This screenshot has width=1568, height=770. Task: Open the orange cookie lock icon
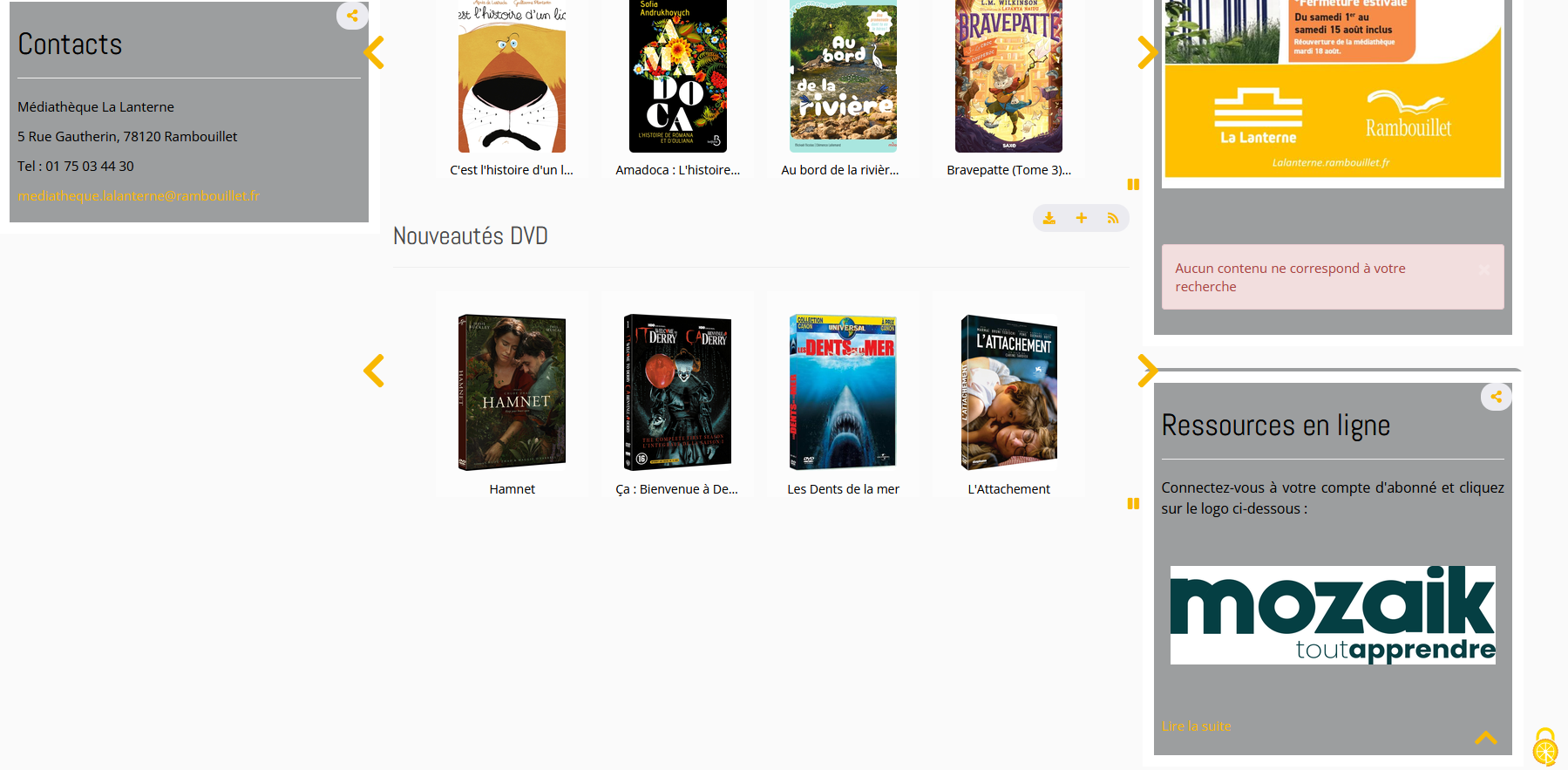point(1545,747)
